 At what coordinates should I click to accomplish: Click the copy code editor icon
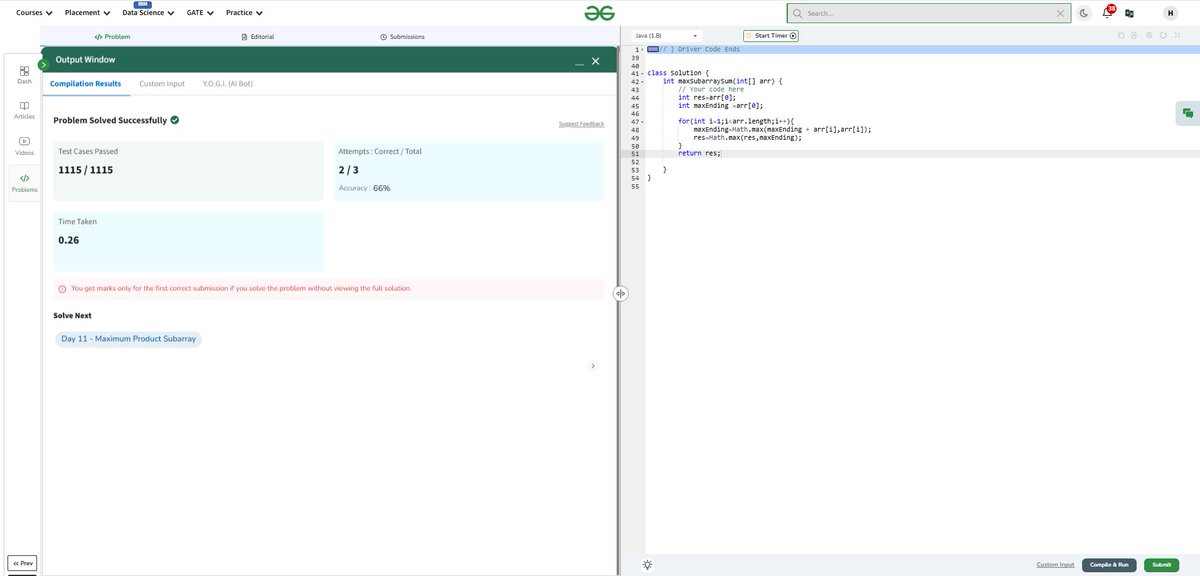coord(1122,36)
